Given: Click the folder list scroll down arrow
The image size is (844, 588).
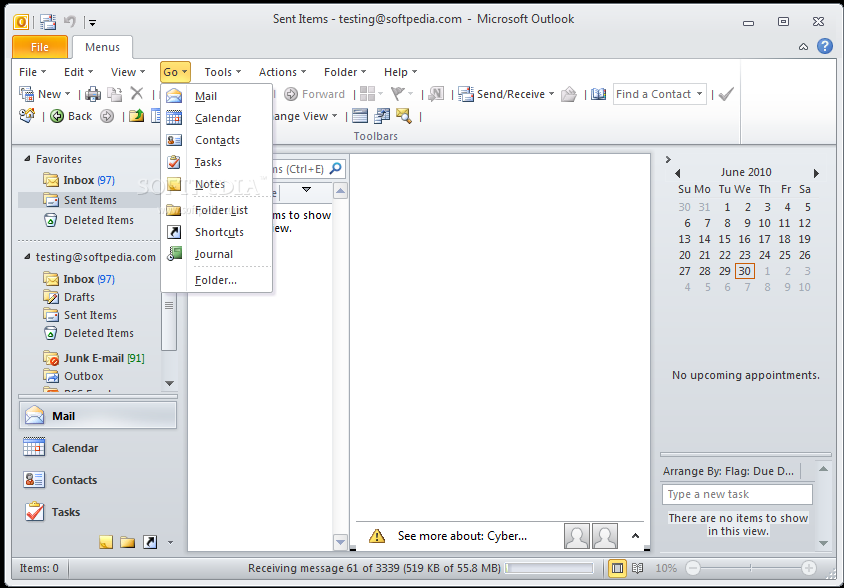Looking at the screenshot, I should point(169,383).
